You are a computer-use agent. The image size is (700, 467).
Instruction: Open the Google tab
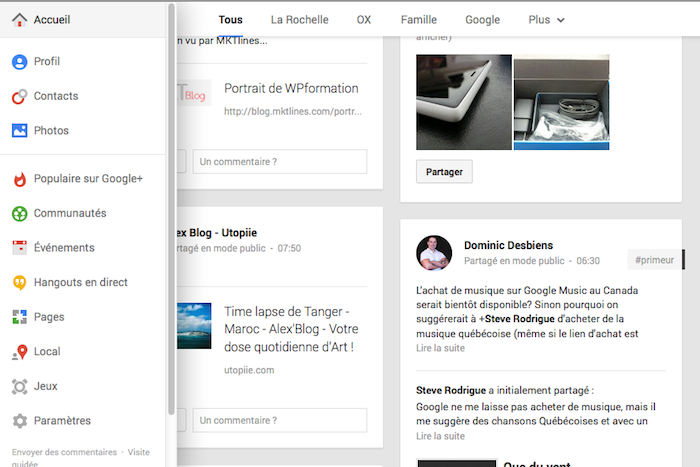[x=483, y=20]
